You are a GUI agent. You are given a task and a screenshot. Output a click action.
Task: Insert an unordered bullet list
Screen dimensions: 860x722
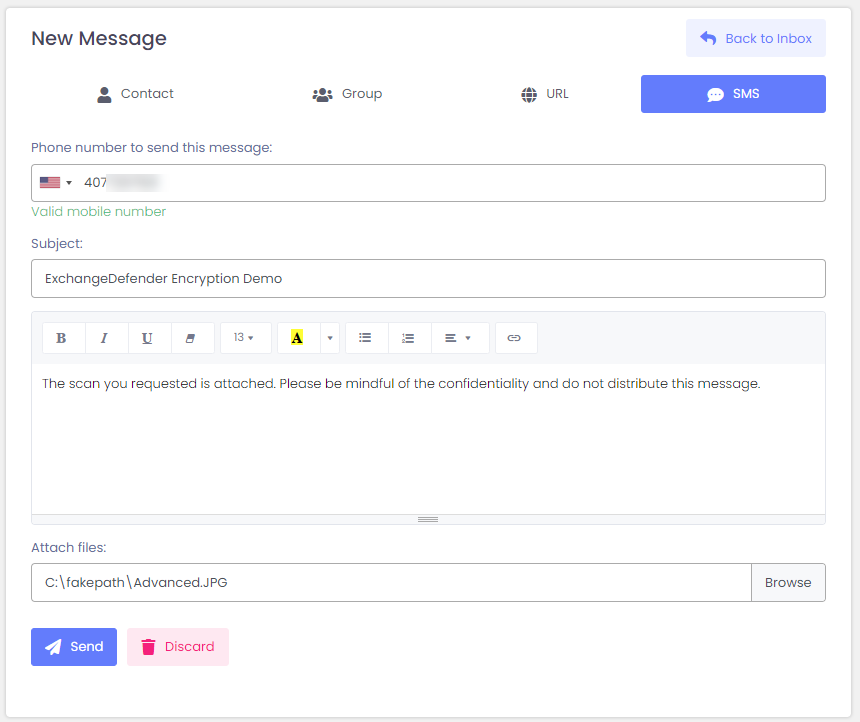tap(366, 338)
